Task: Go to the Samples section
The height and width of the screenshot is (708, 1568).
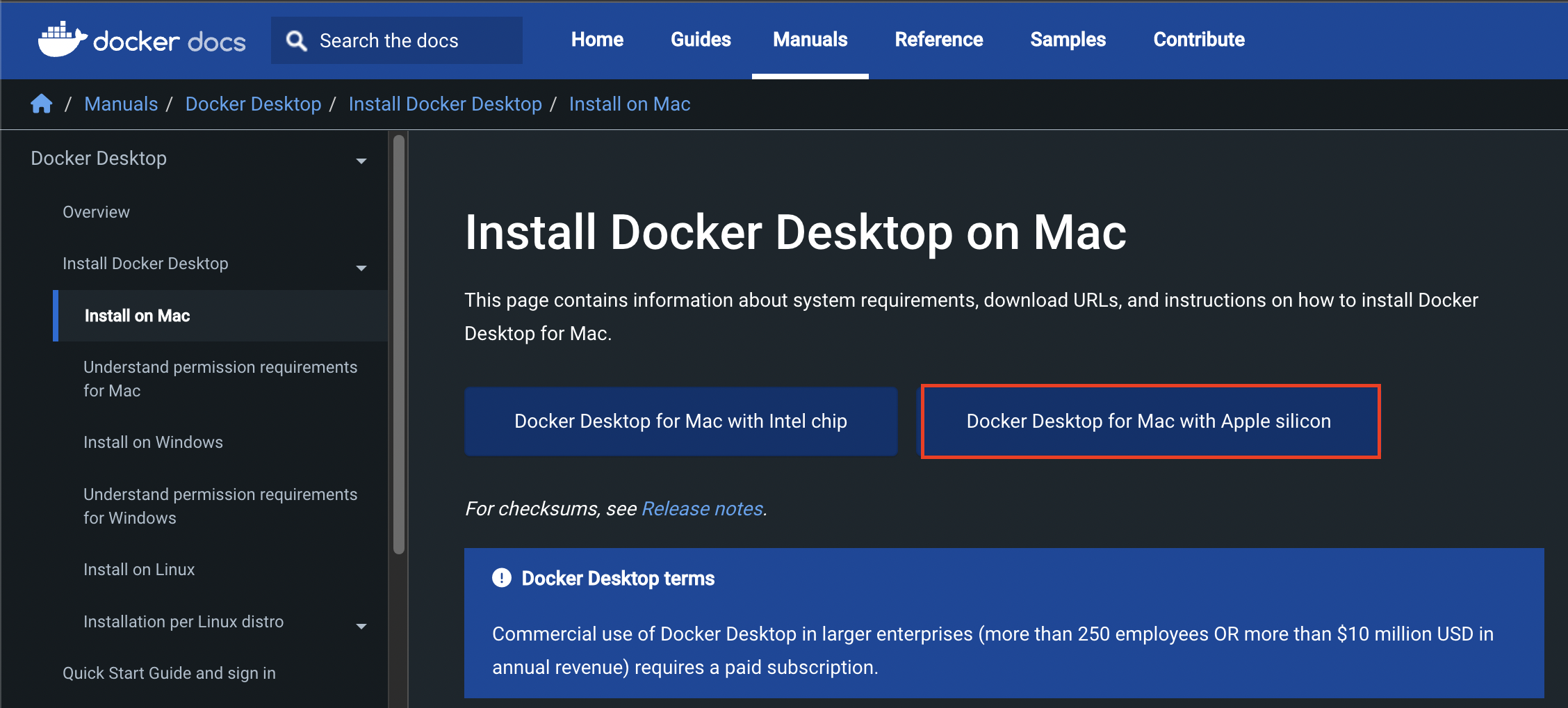Action: [x=1068, y=40]
